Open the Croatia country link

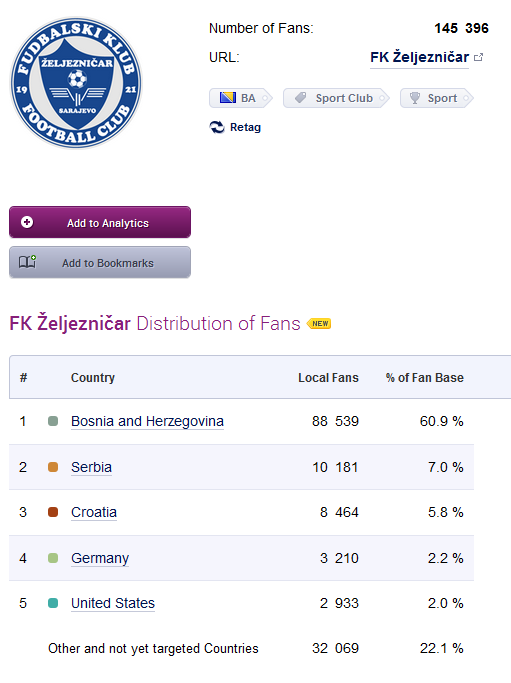coord(94,512)
